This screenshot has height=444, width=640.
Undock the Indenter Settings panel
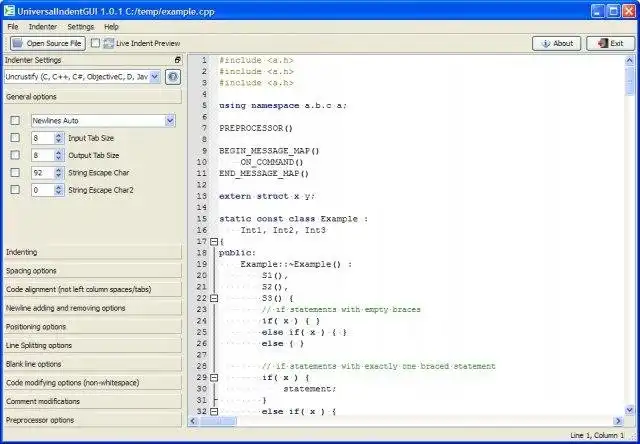pos(178,60)
